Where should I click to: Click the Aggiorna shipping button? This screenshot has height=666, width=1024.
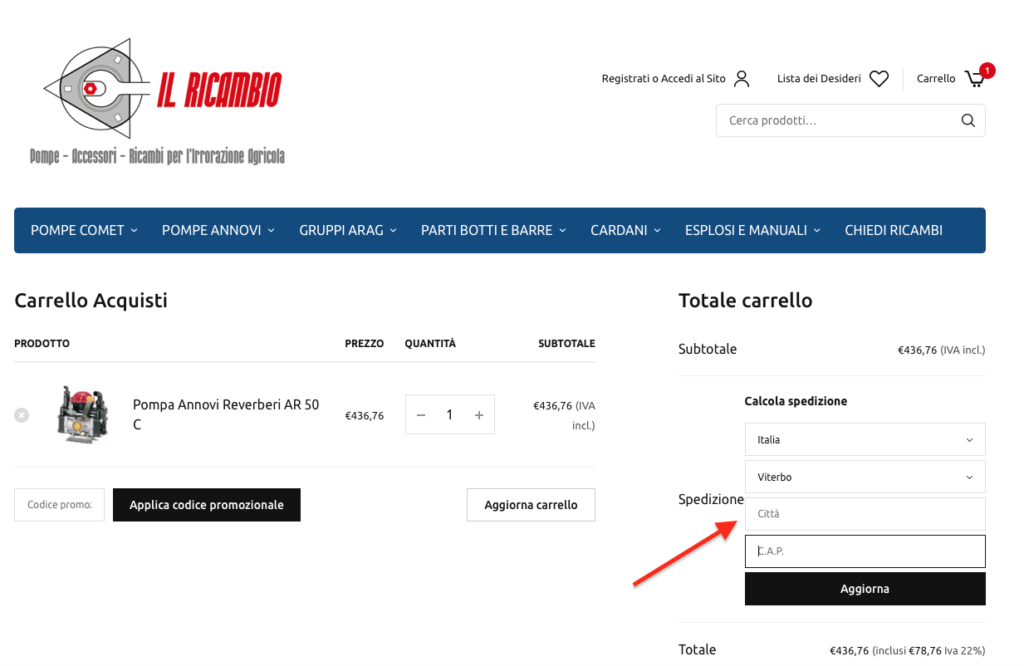(865, 589)
